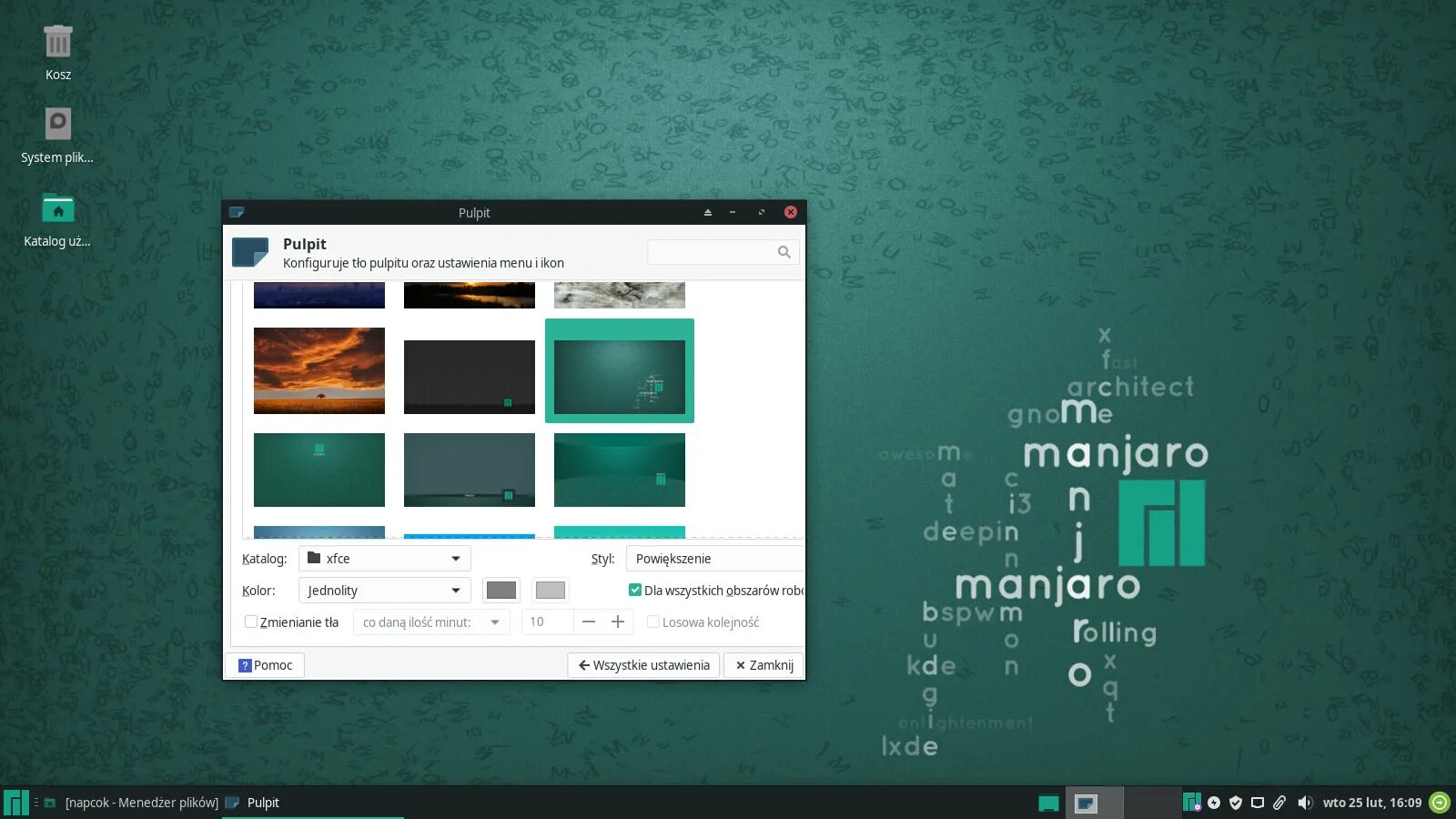
Task: Click the volume speaker icon in tray
Action: tap(1305, 803)
